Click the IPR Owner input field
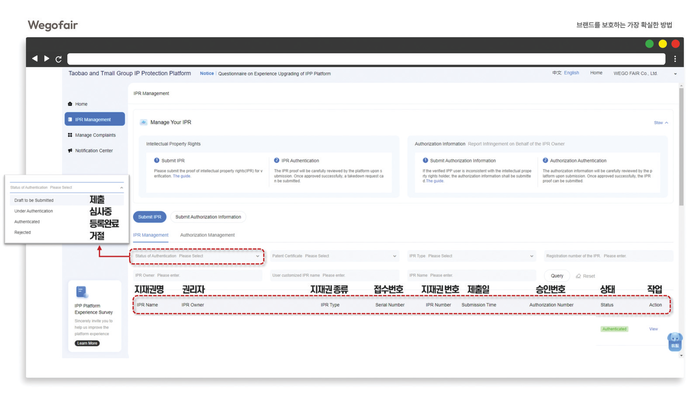 coord(197,275)
